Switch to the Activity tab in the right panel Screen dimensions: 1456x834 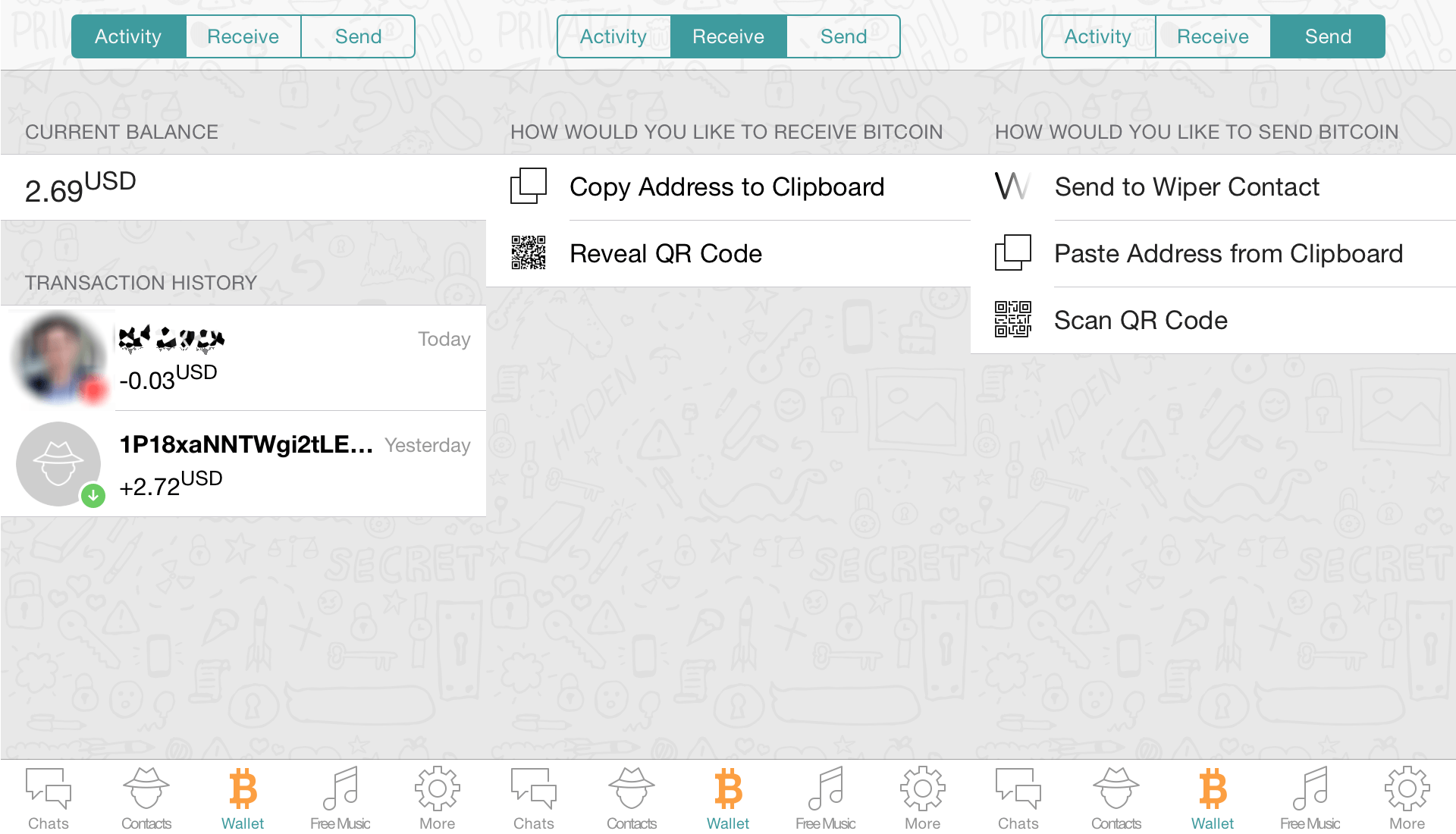pyautogui.click(x=1098, y=36)
